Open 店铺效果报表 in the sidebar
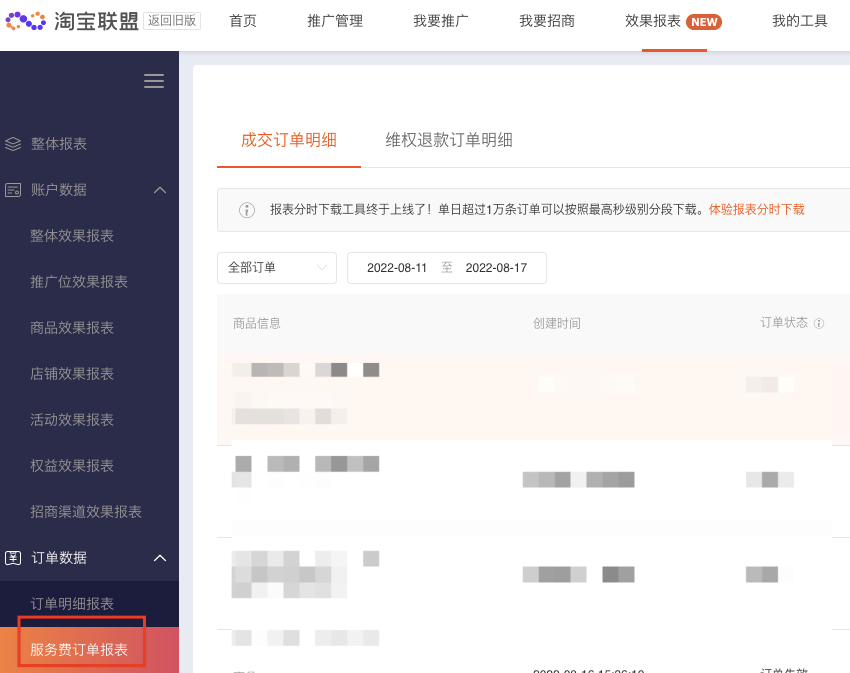This screenshot has width=850, height=673. (x=72, y=374)
